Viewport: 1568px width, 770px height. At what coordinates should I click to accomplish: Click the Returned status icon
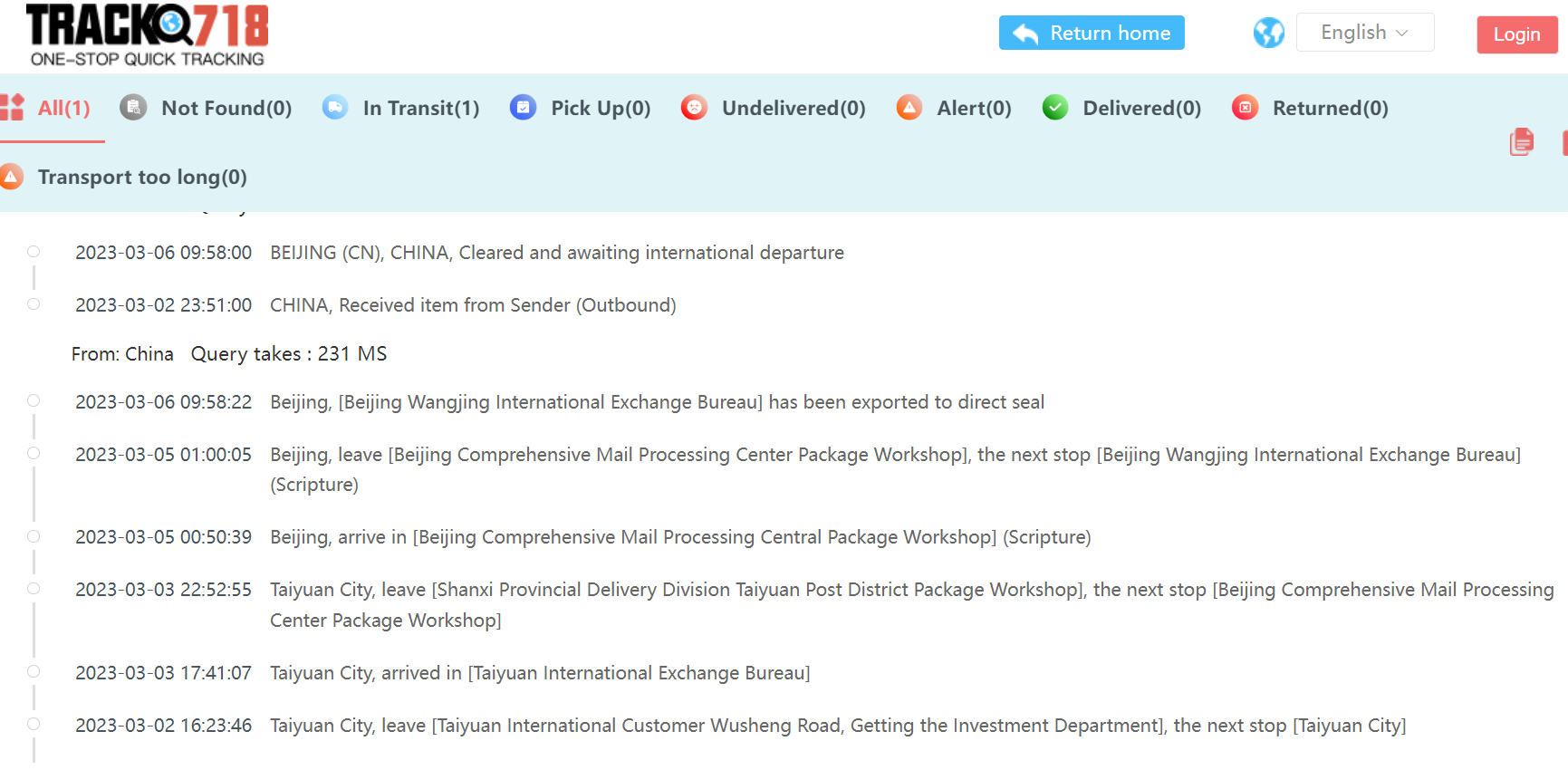pos(1245,108)
